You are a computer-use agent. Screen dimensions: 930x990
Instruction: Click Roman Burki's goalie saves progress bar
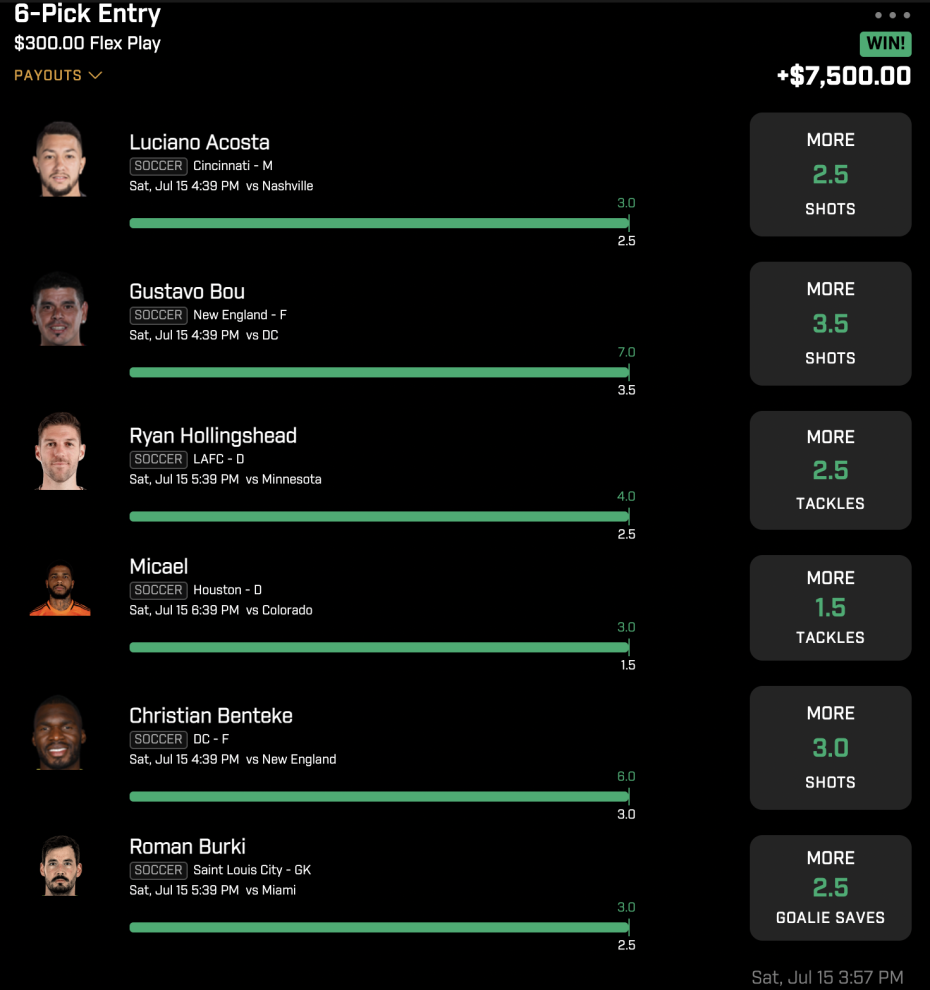coord(379,927)
